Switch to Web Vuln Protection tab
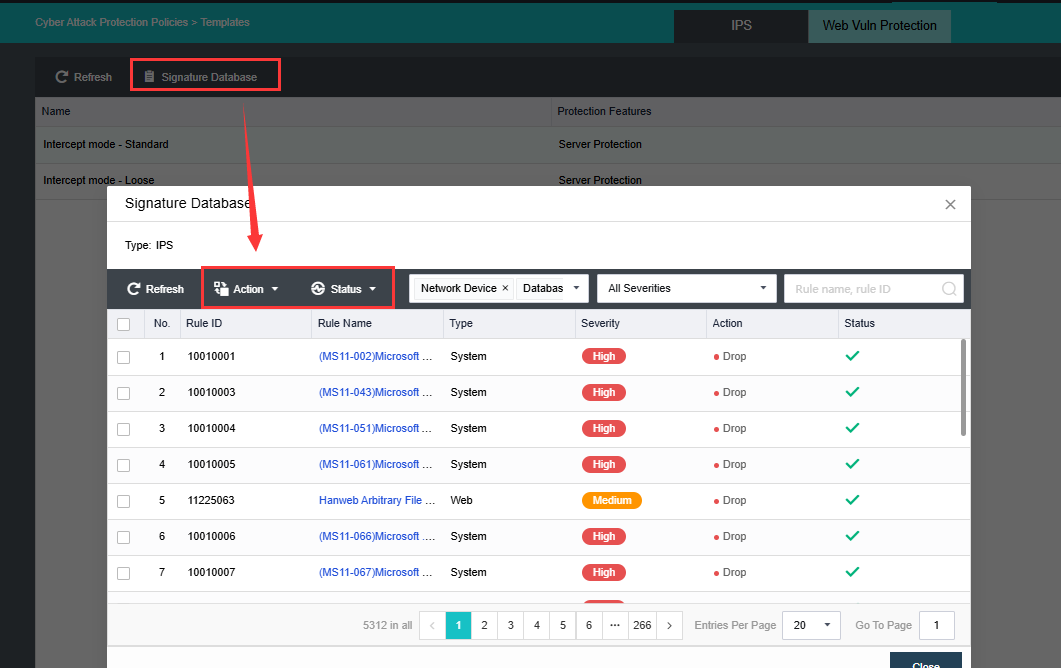Image resolution: width=1061 pixels, height=668 pixels. (x=879, y=26)
